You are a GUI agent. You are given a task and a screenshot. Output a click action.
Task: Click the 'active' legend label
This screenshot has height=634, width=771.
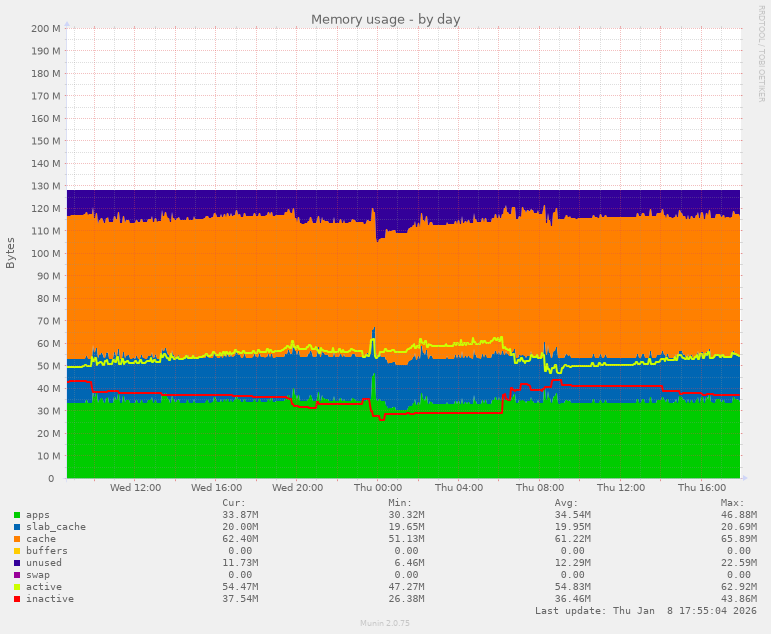click(44, 587)
